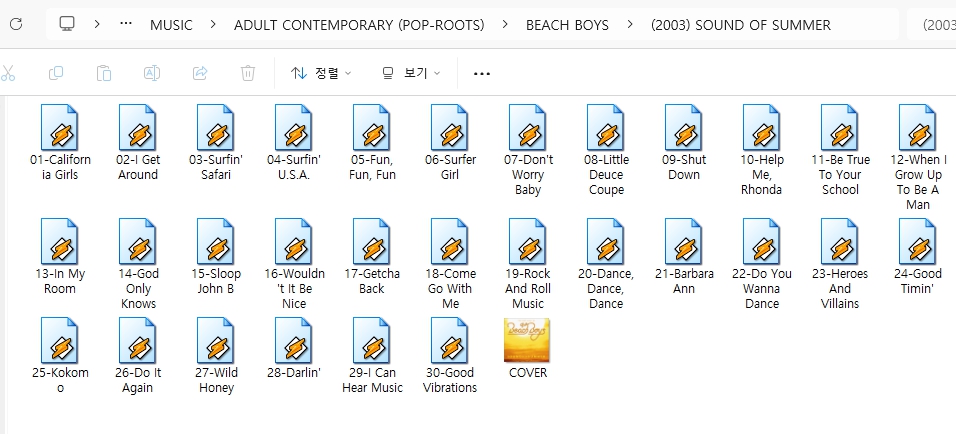Select the 26-Do It Again file

pyautogui.click(x=138, y=355)
